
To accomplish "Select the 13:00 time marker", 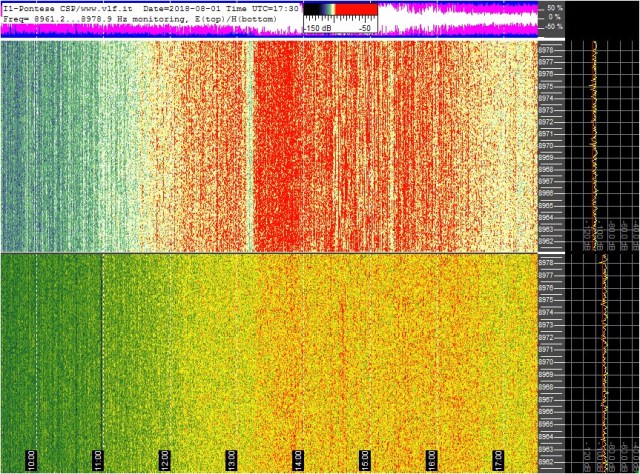I will point(231,462).
